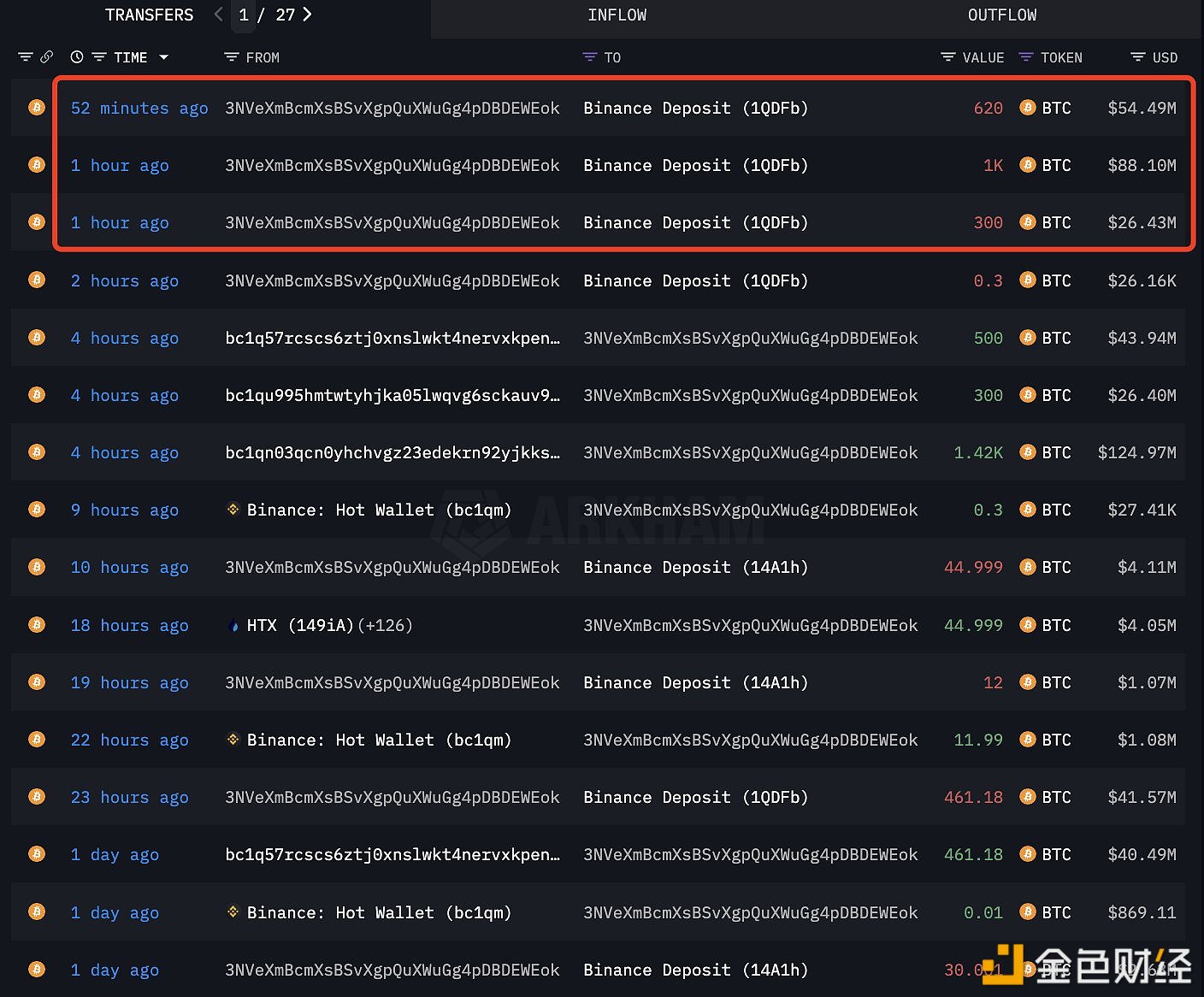Click HTX logo icon in 18 hours row
This screenshot has height=997, width=1204.
point(233,625)
